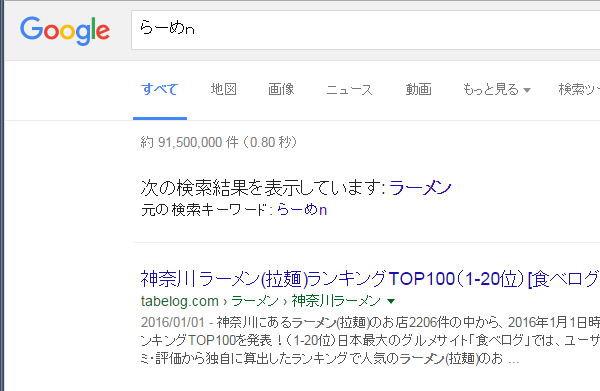The image size is (600, 391).
Task: Switch to the 地図 tab
Action: click(x=224, y=89)
